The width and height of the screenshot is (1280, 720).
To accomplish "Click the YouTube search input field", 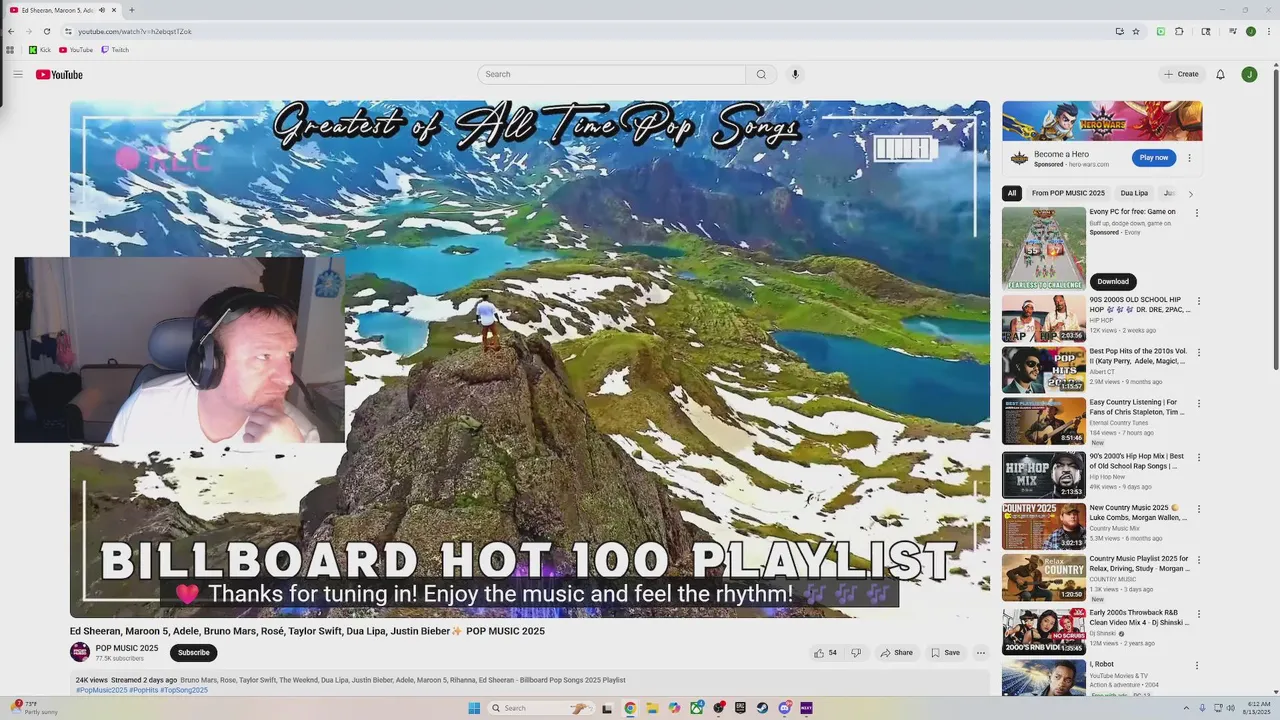I will pos(612,74).
